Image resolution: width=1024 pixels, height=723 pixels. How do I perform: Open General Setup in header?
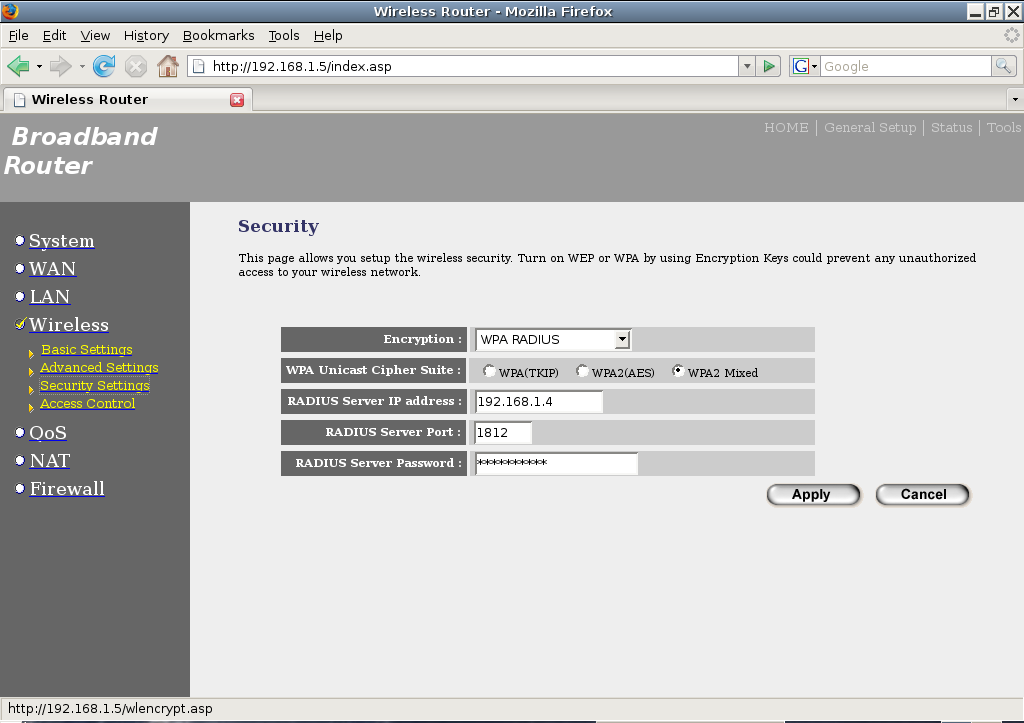[x=870, y=127]
